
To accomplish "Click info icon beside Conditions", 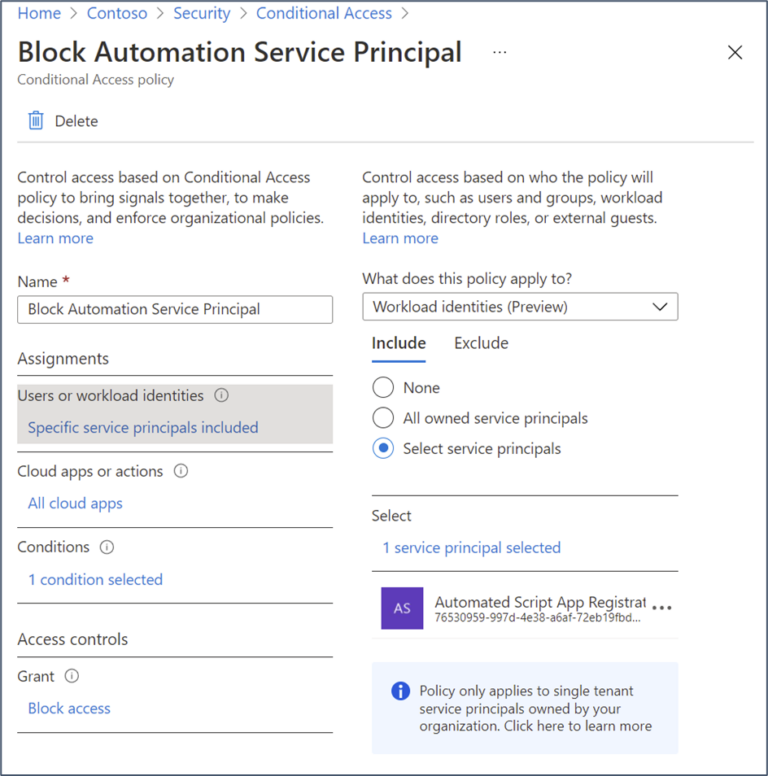I will coord(107,547).
